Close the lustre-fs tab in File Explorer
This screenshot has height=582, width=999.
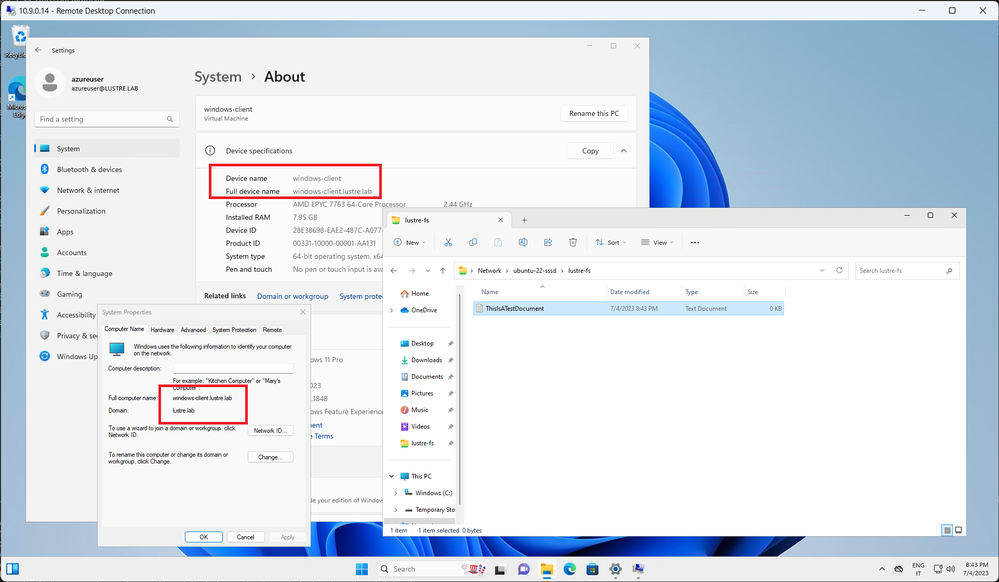click(500, 220)
